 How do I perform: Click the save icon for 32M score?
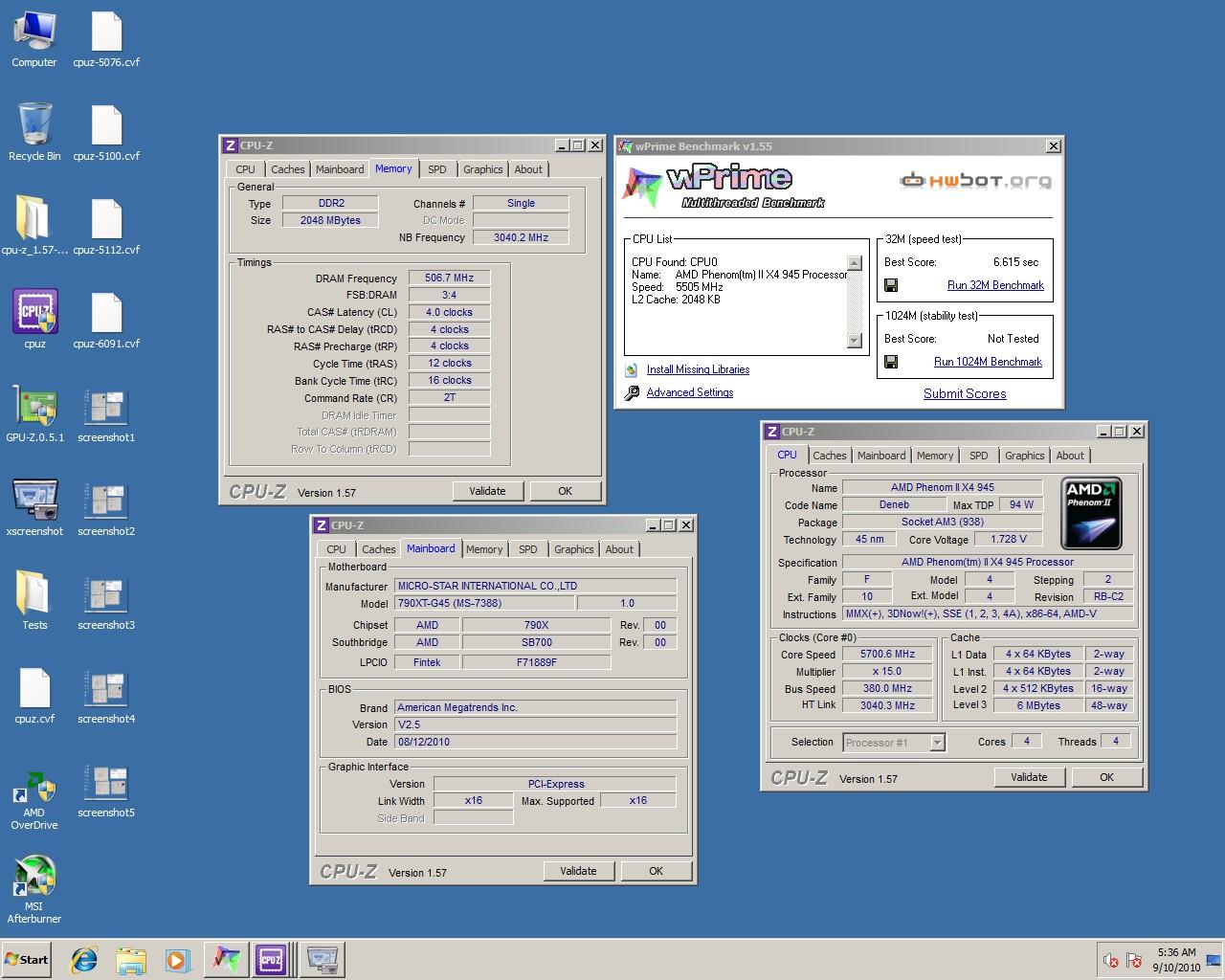pos(891,285)
